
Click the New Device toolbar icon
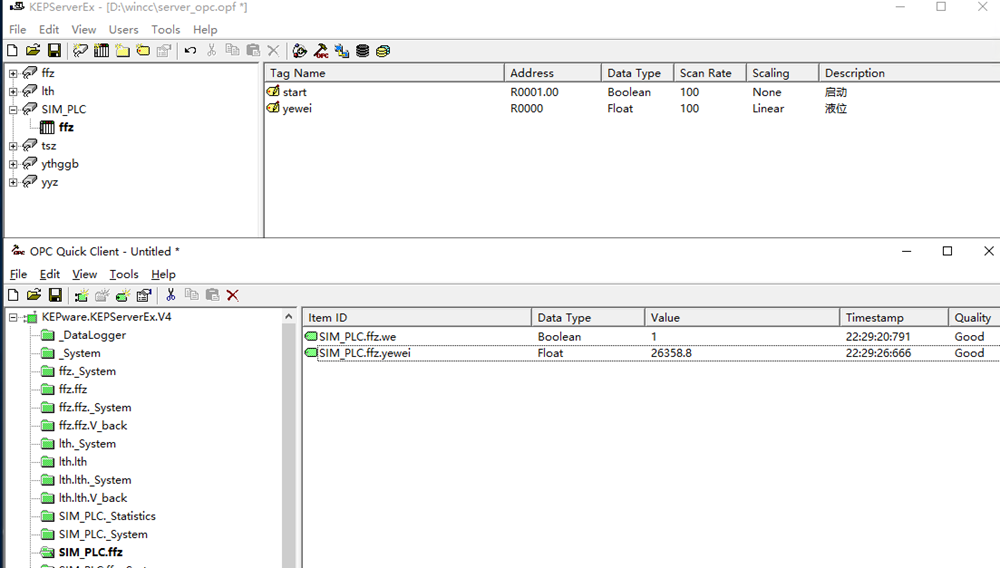point(101,50)
